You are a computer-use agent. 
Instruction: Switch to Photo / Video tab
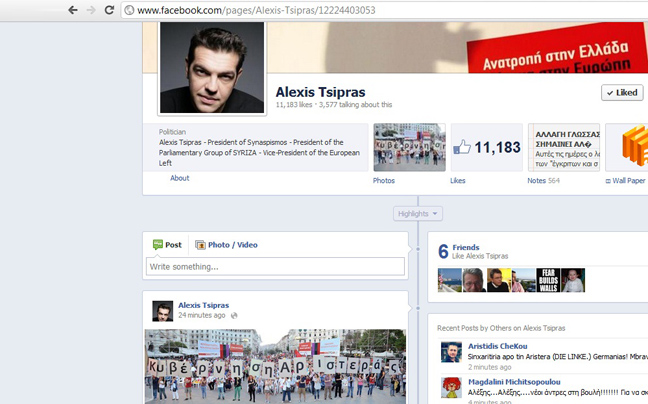pyautogui.click(x=232, y=245)
